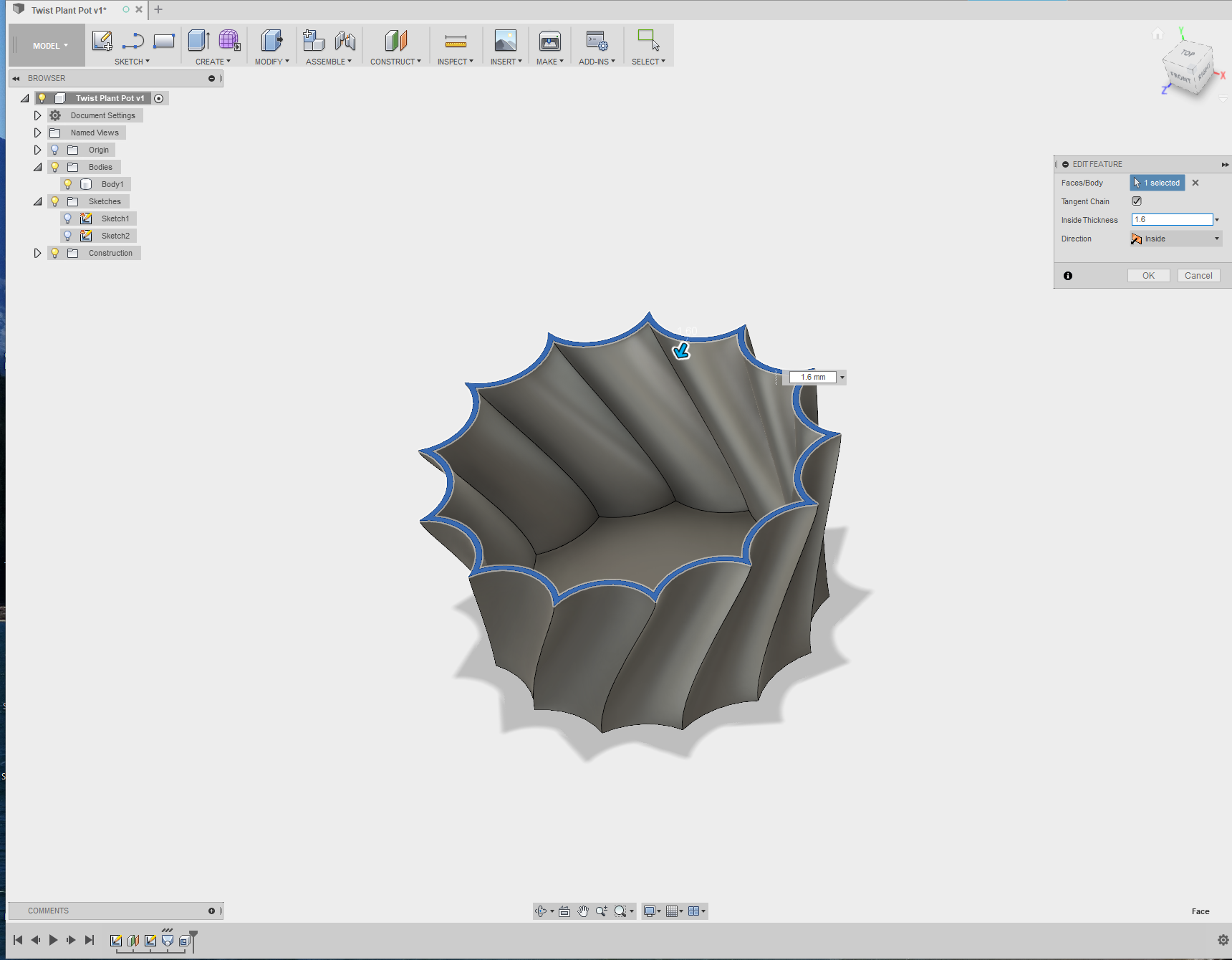Uncheck the Tangent Chain checkbox
Image resolution: width=1232 pixels, height=960 pixels.
[1137, 201]
